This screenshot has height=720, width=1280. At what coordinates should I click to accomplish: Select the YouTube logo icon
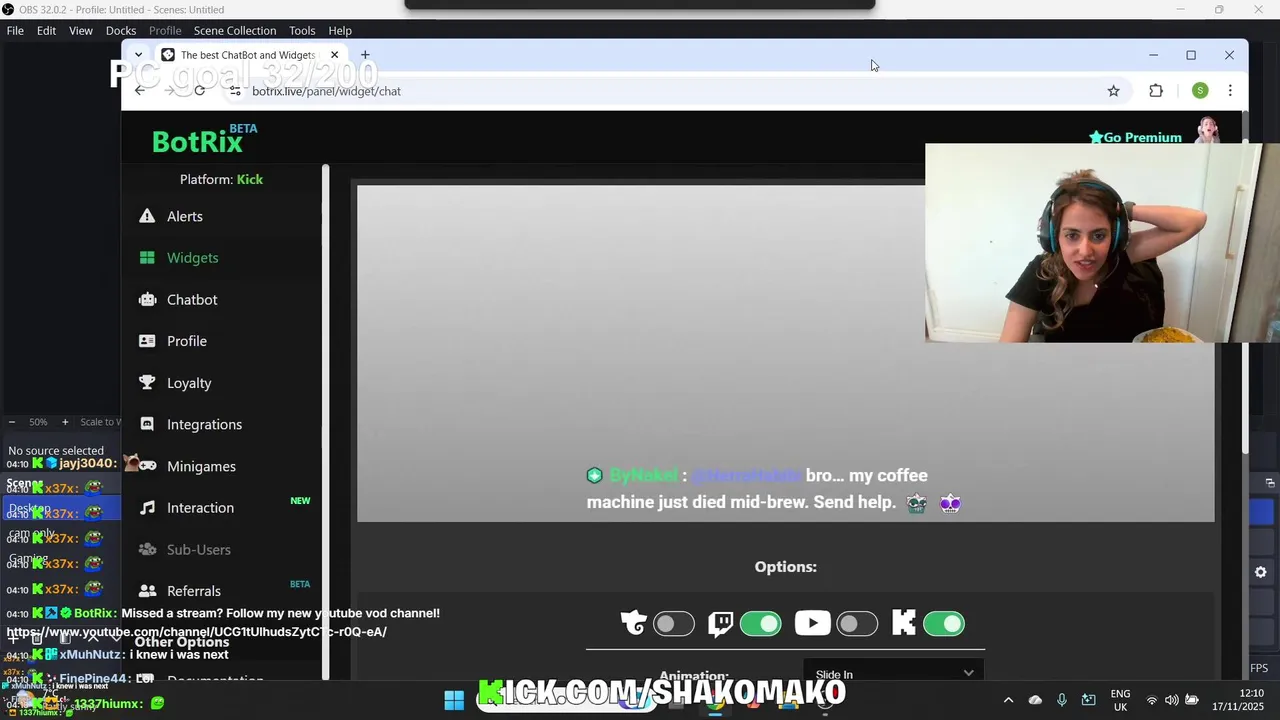(x=812, y=624)
